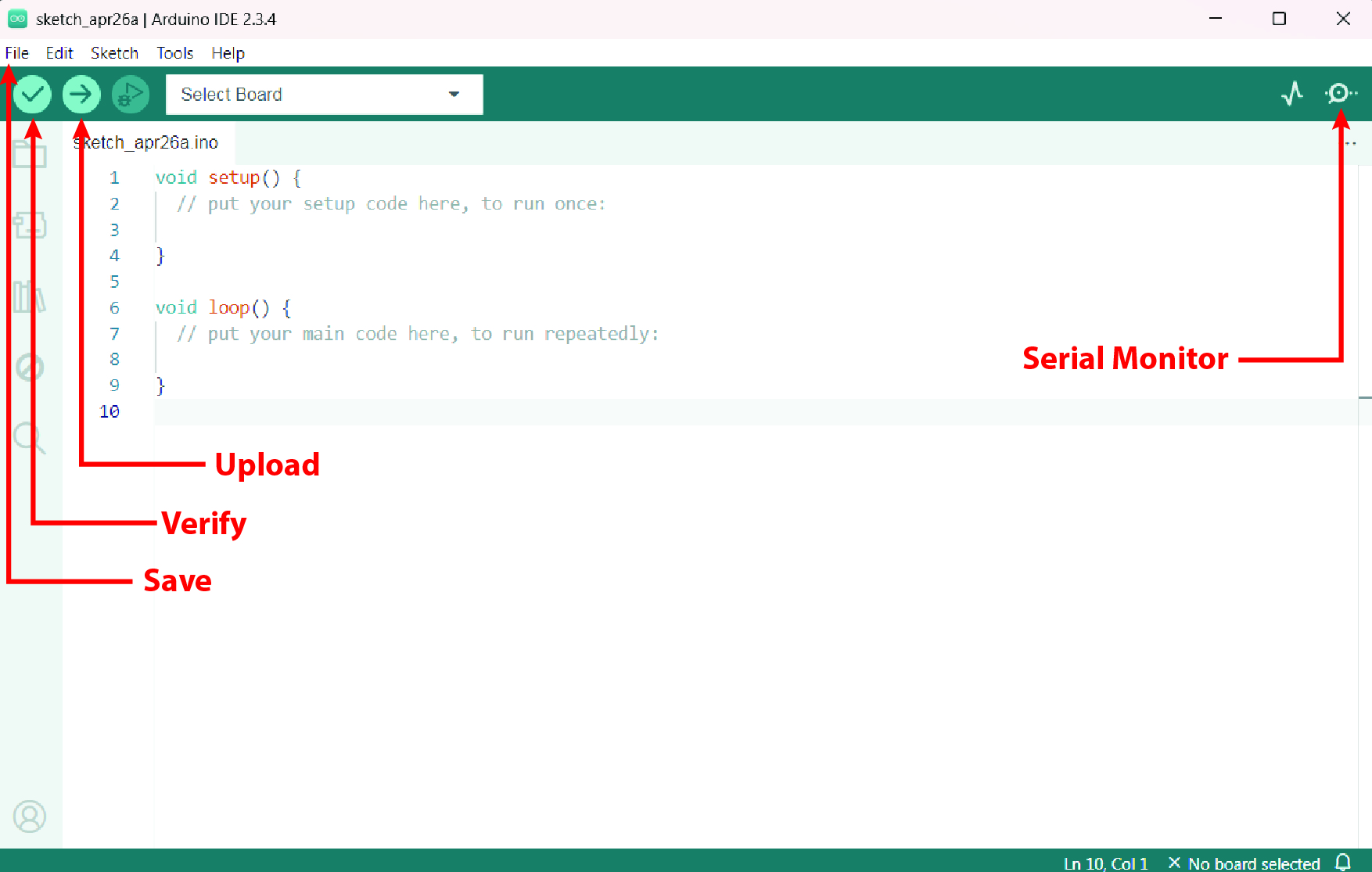The width and height of the screenshot is (1372, 872).
Task: Open the Tools menu
Action: pyautogui.click(x=174, y=53)
